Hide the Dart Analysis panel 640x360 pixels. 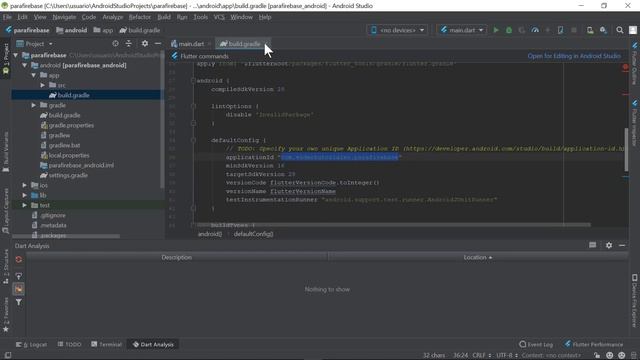coord(622,245)
